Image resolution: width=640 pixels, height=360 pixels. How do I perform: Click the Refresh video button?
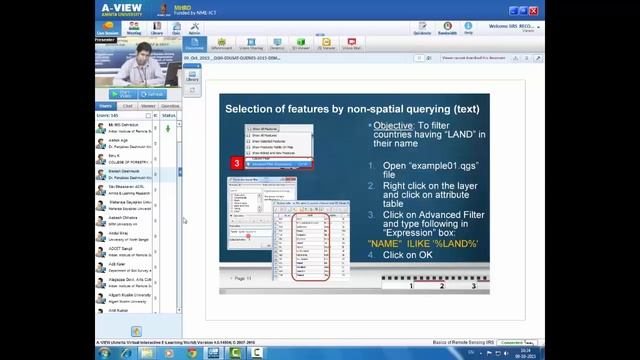[152, 94]
